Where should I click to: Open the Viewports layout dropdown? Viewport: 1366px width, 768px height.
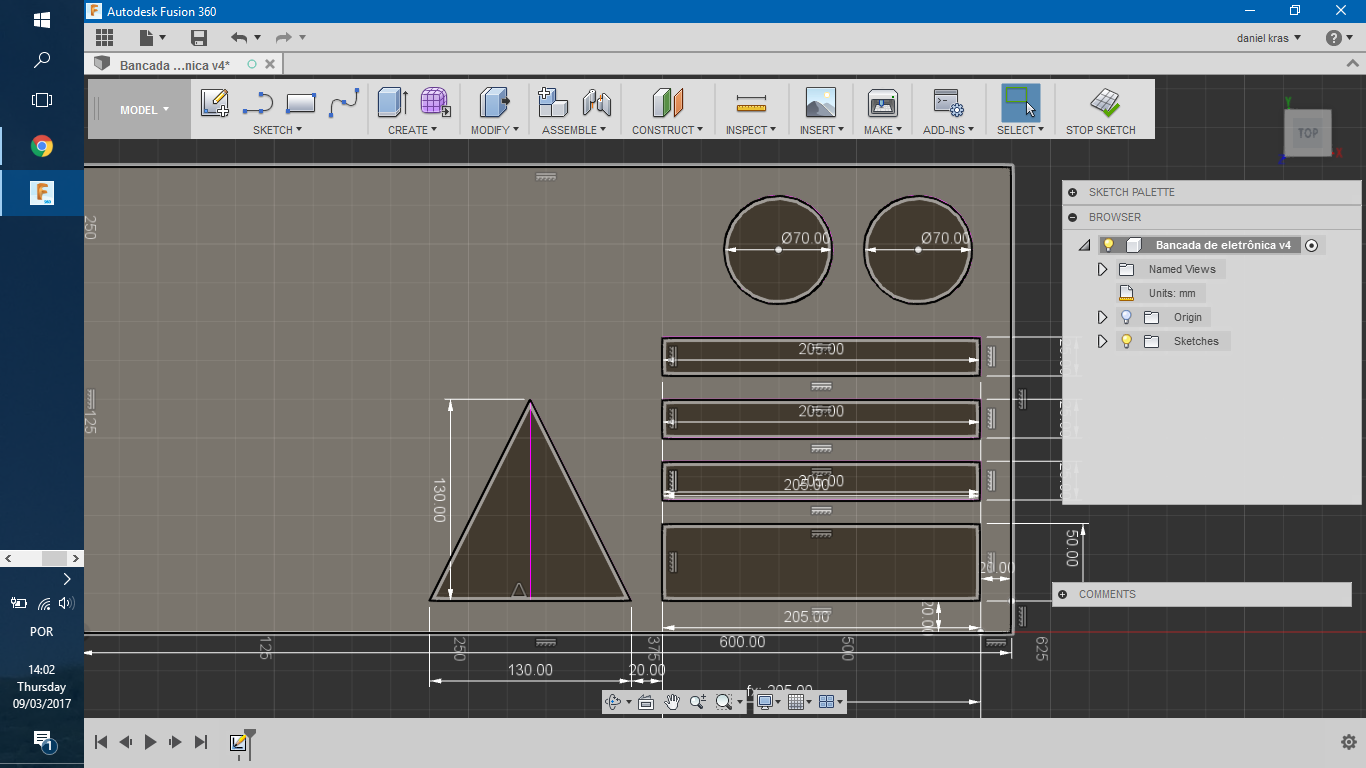[x=829, y=702]
